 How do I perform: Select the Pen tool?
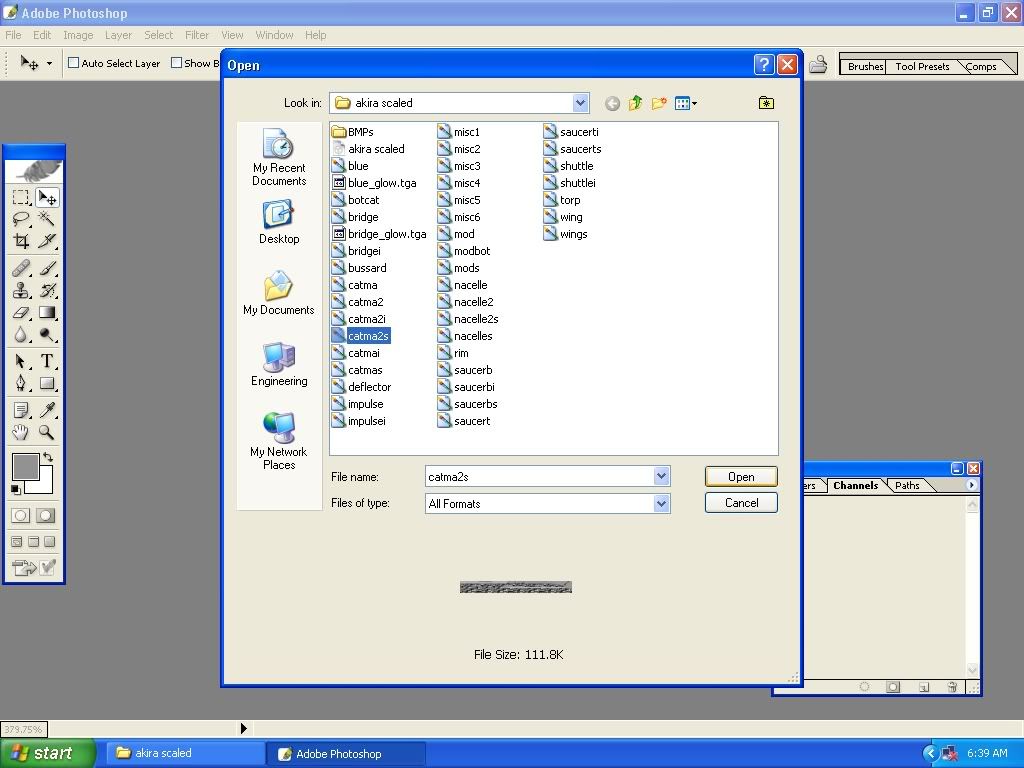[x=21, y=383]
